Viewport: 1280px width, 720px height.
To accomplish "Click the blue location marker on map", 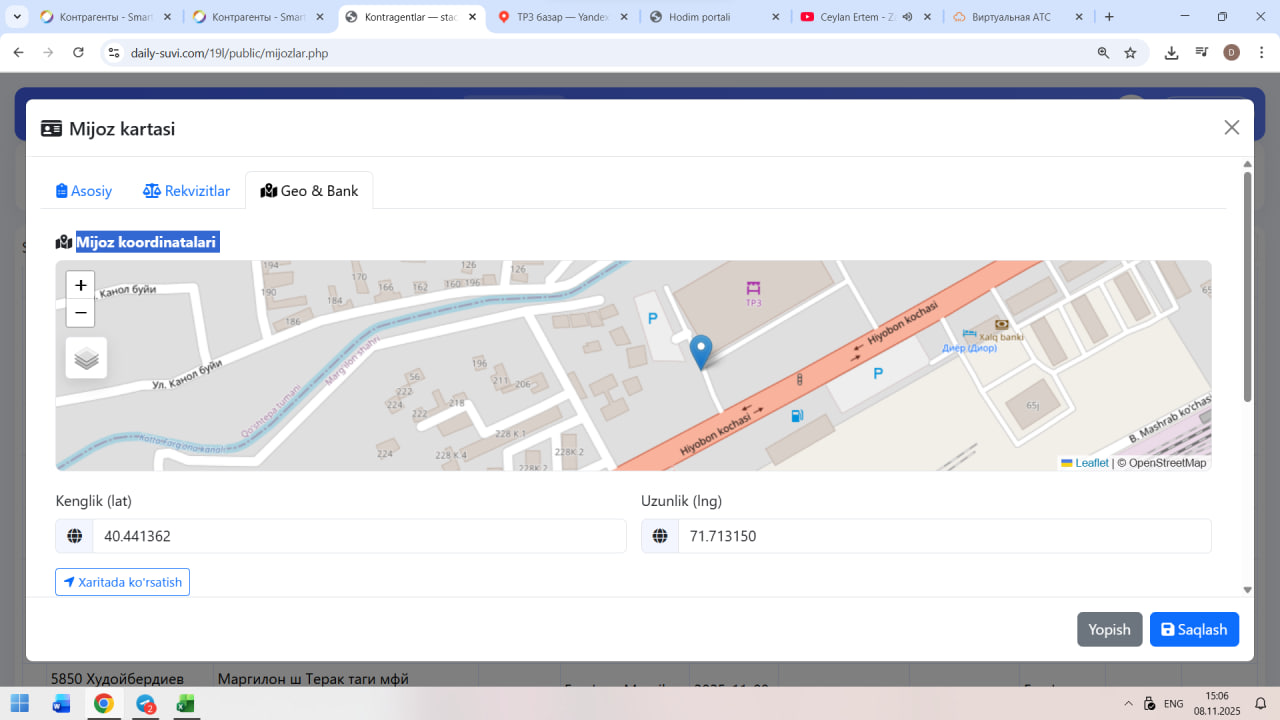I will [701, 351].
